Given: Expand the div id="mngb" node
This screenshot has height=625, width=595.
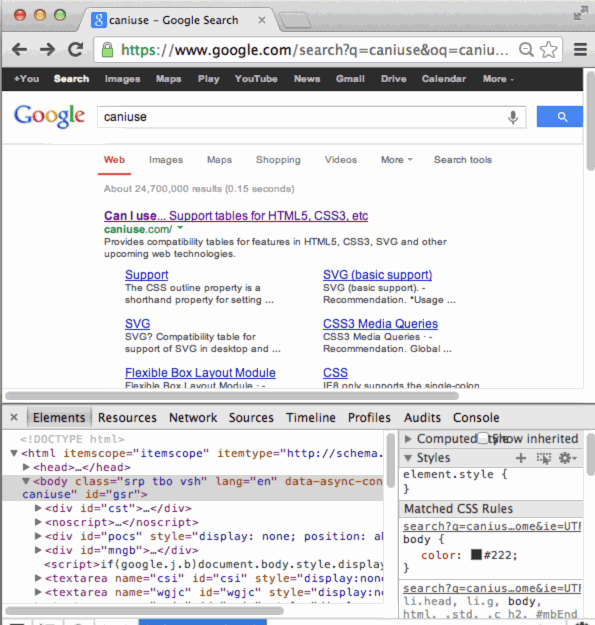Looking at the screenshot, I should pyautogui.click(x=38, y=550).
